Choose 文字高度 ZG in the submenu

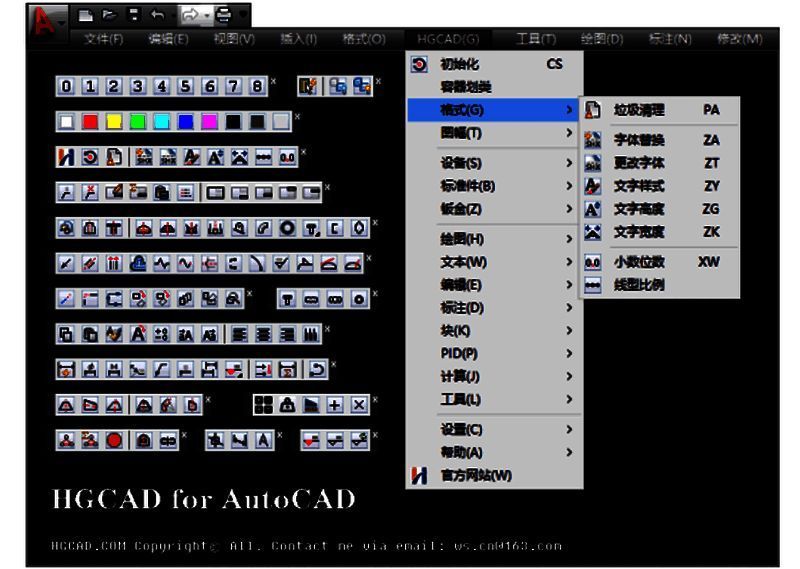click(659, 209)
